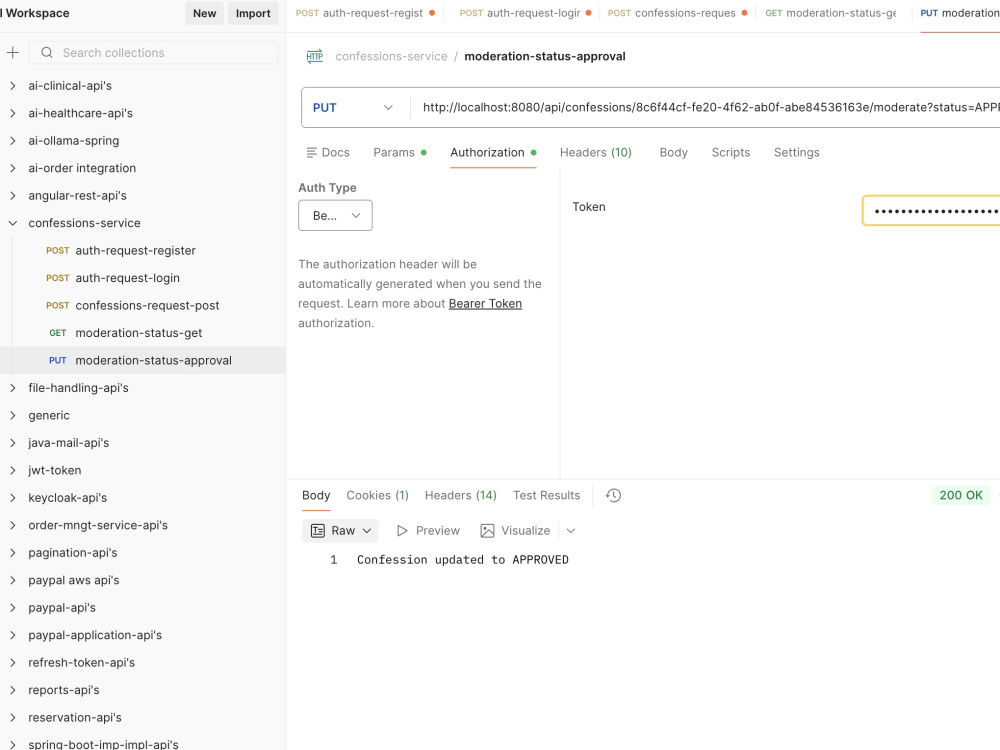Open response history clock icon
The image size is (1000, 750).
(614, 496)
